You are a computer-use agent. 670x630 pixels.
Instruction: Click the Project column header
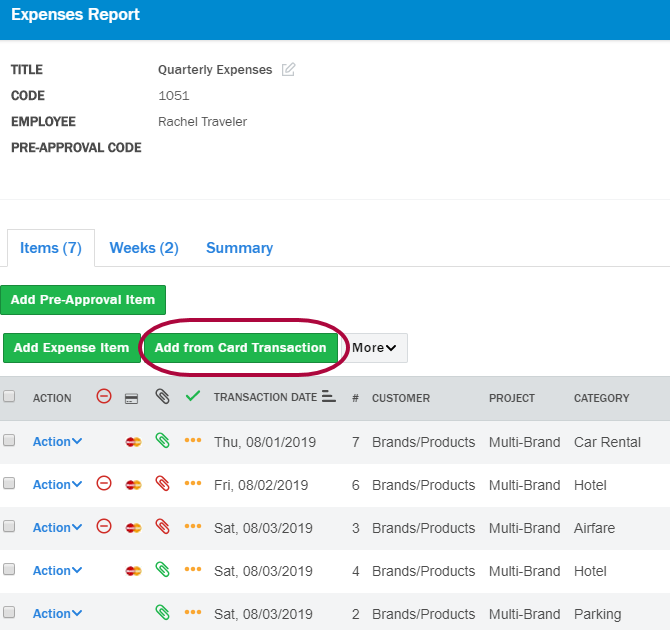511,398
